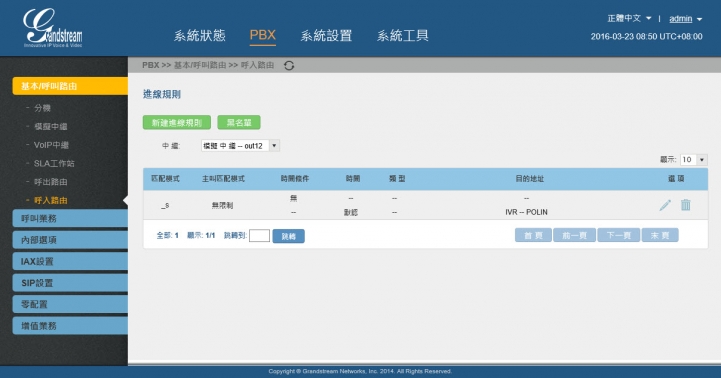Open the 系統設置 top menu
Viewport: 721px width, 378px height.
coord(326,35)
